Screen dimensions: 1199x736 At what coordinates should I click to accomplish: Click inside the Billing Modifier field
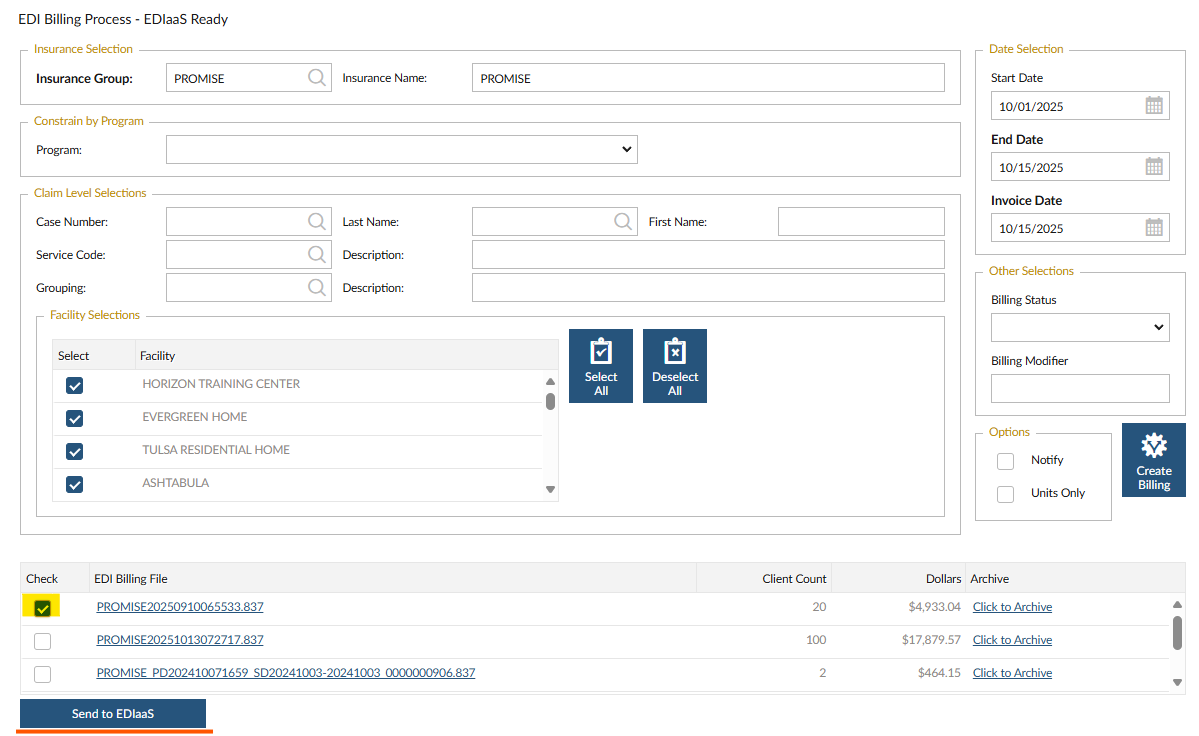pos(1079,388)
